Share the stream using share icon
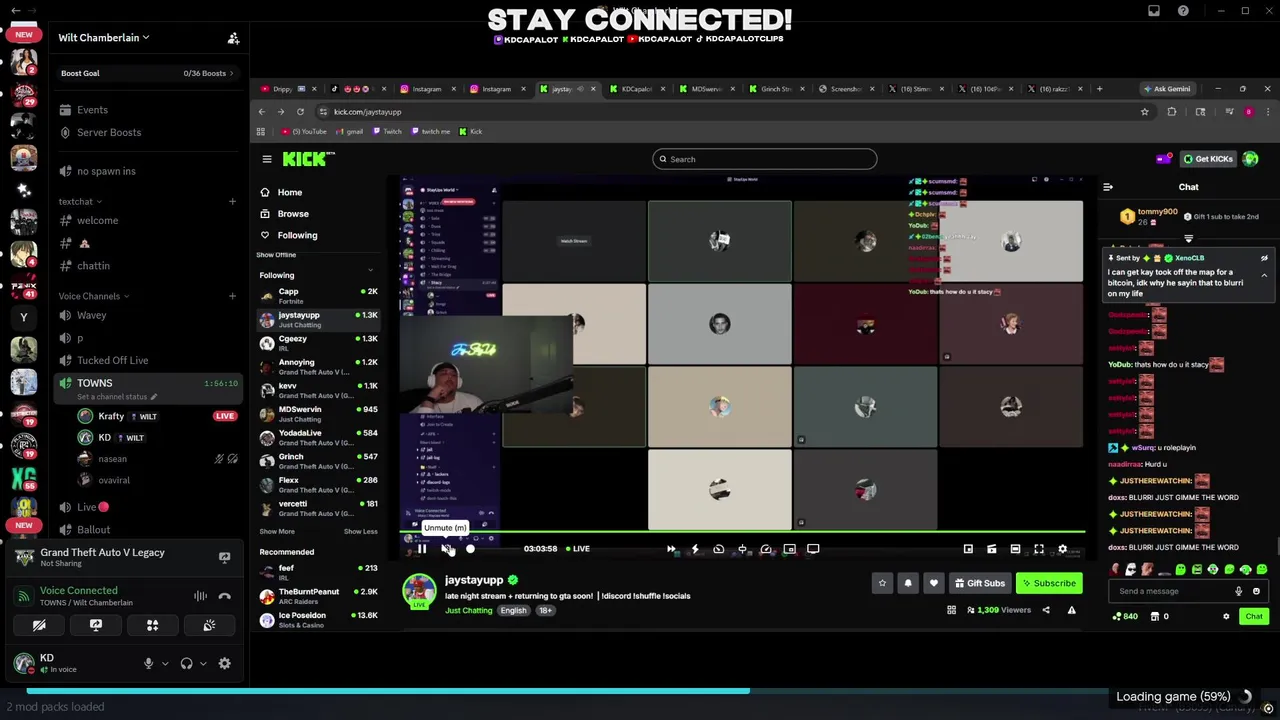The height and width of the screenshot is (720, 1280). tap(1046, 610)
